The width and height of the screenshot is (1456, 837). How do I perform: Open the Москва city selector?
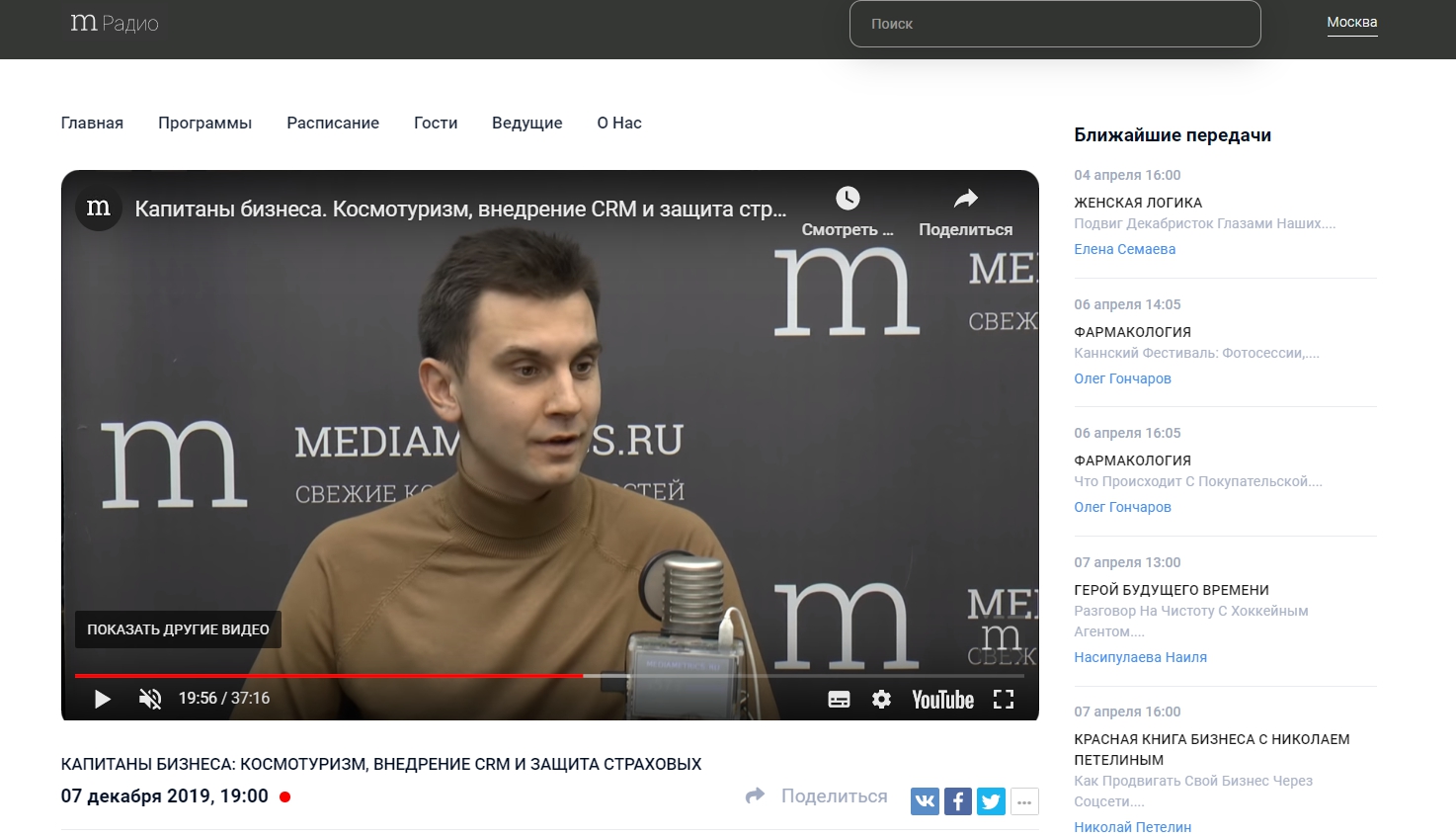(x=1351, y=23)
